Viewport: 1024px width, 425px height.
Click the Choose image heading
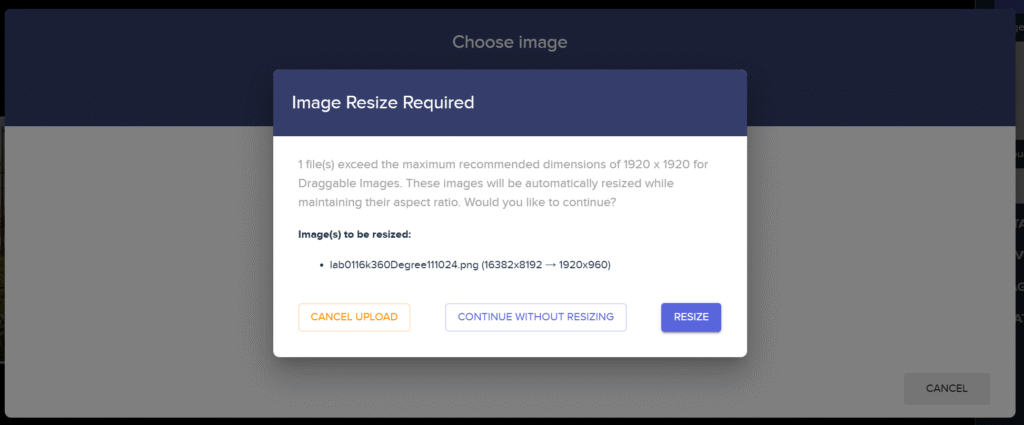point(509,42)
